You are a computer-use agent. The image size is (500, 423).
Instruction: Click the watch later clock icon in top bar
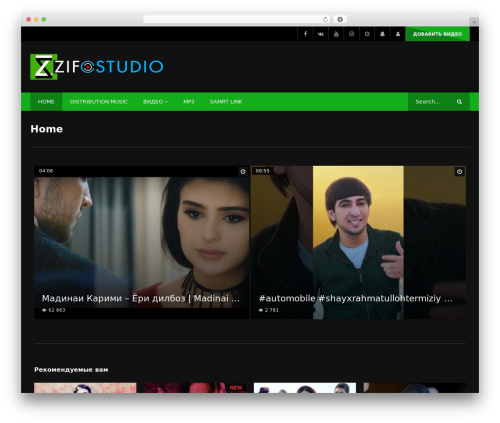[x=367, y=34]
